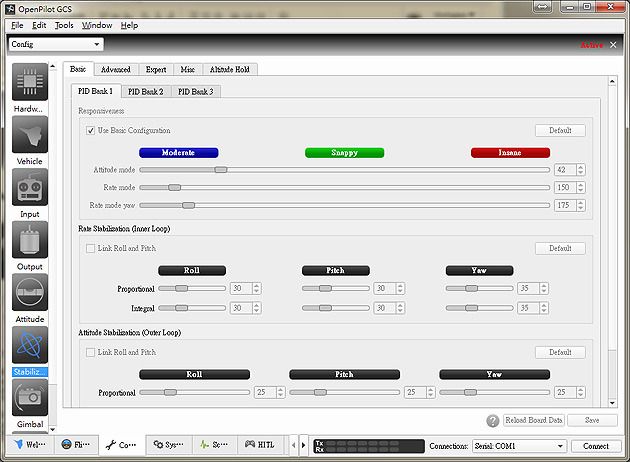Open the File menu
This screenshot has width=630, height=462.
pos(17,25)
